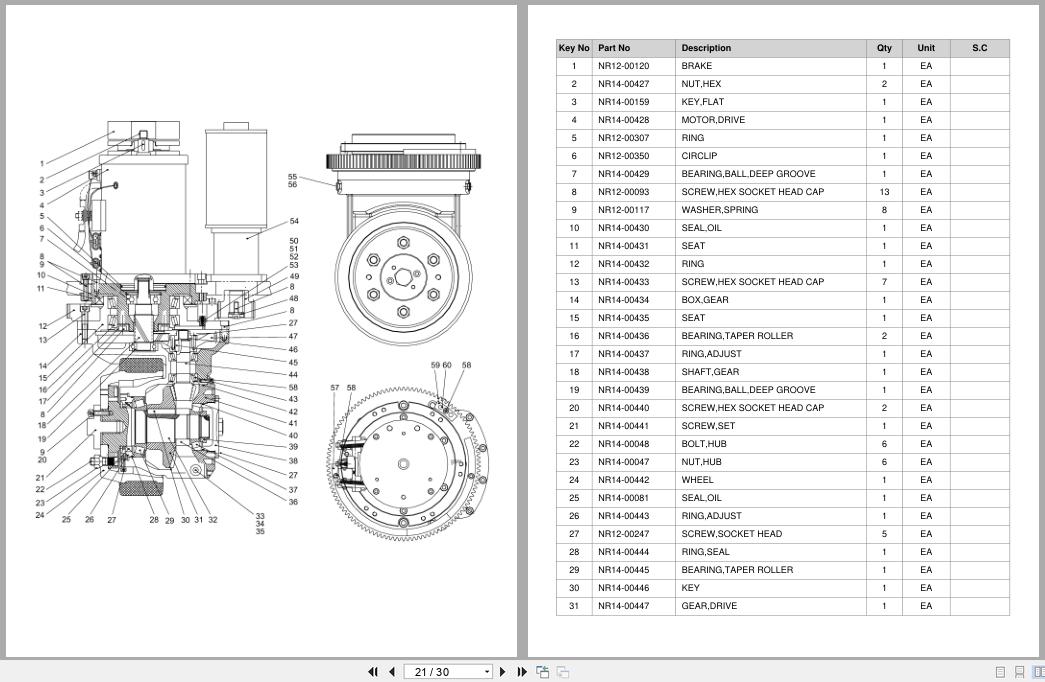Image resolution: width=1045 pixels, height=682 pixels.
Task: Select part number NR12-00120 for BRAKE
Action: [x=623, y=66]
